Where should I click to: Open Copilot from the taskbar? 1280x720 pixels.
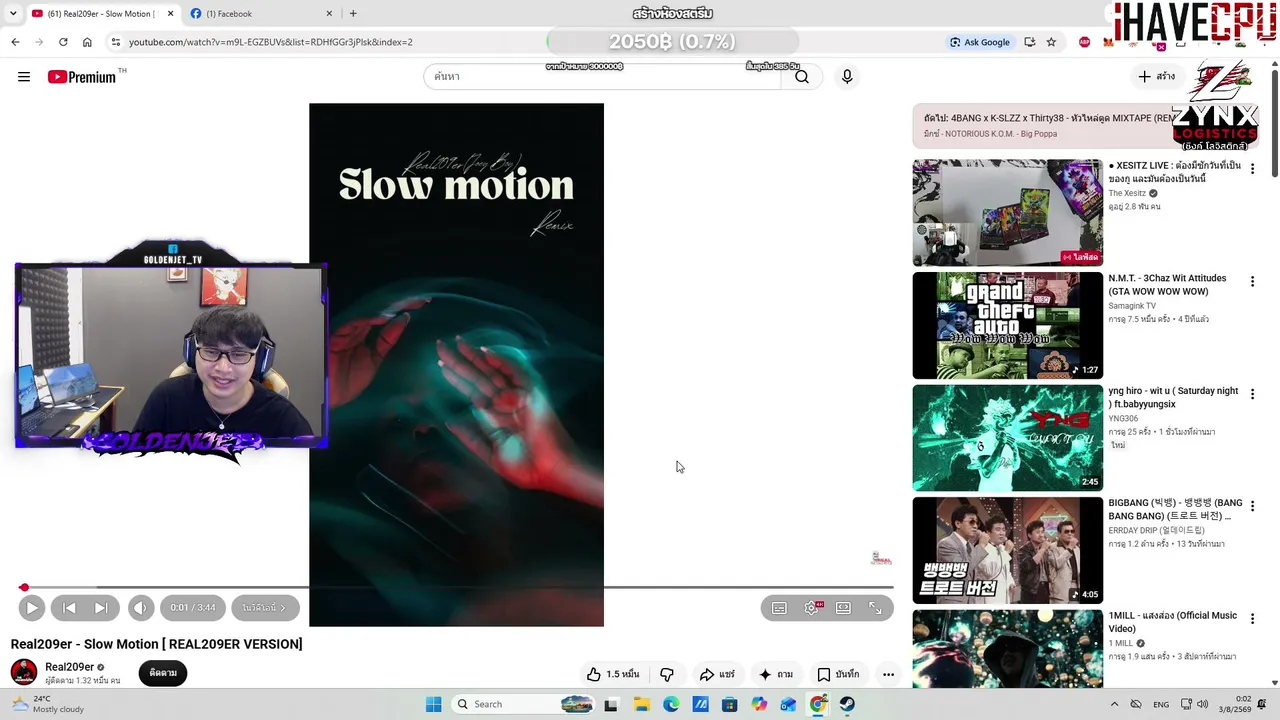pyautogui.click(x=760, y=704)
